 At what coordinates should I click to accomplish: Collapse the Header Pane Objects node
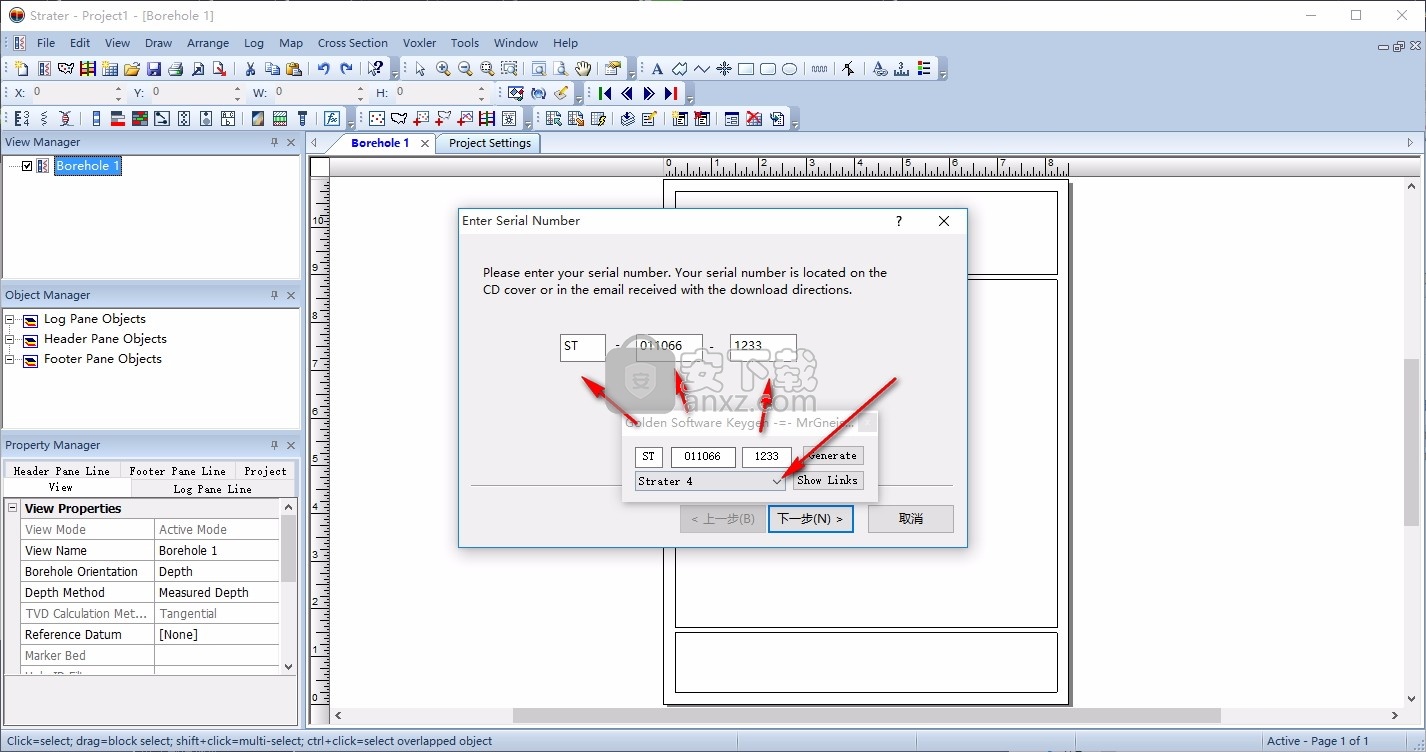point(10,340)
